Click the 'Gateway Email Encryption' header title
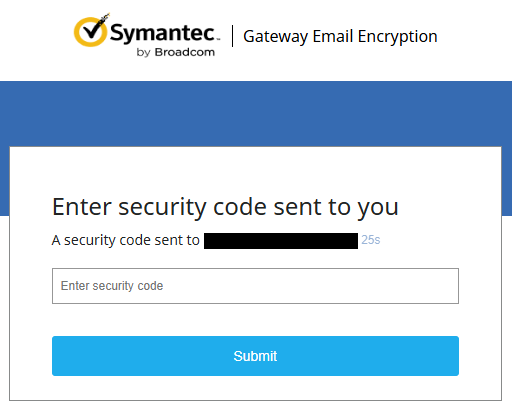512x413 pixels. click(340, 37)
